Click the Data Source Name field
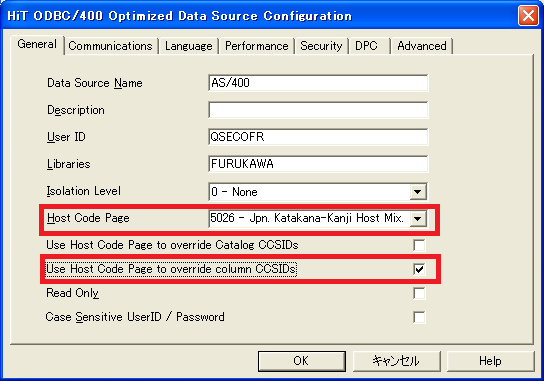The width and height of the screenshot is (544, 381). coord(318,83)
